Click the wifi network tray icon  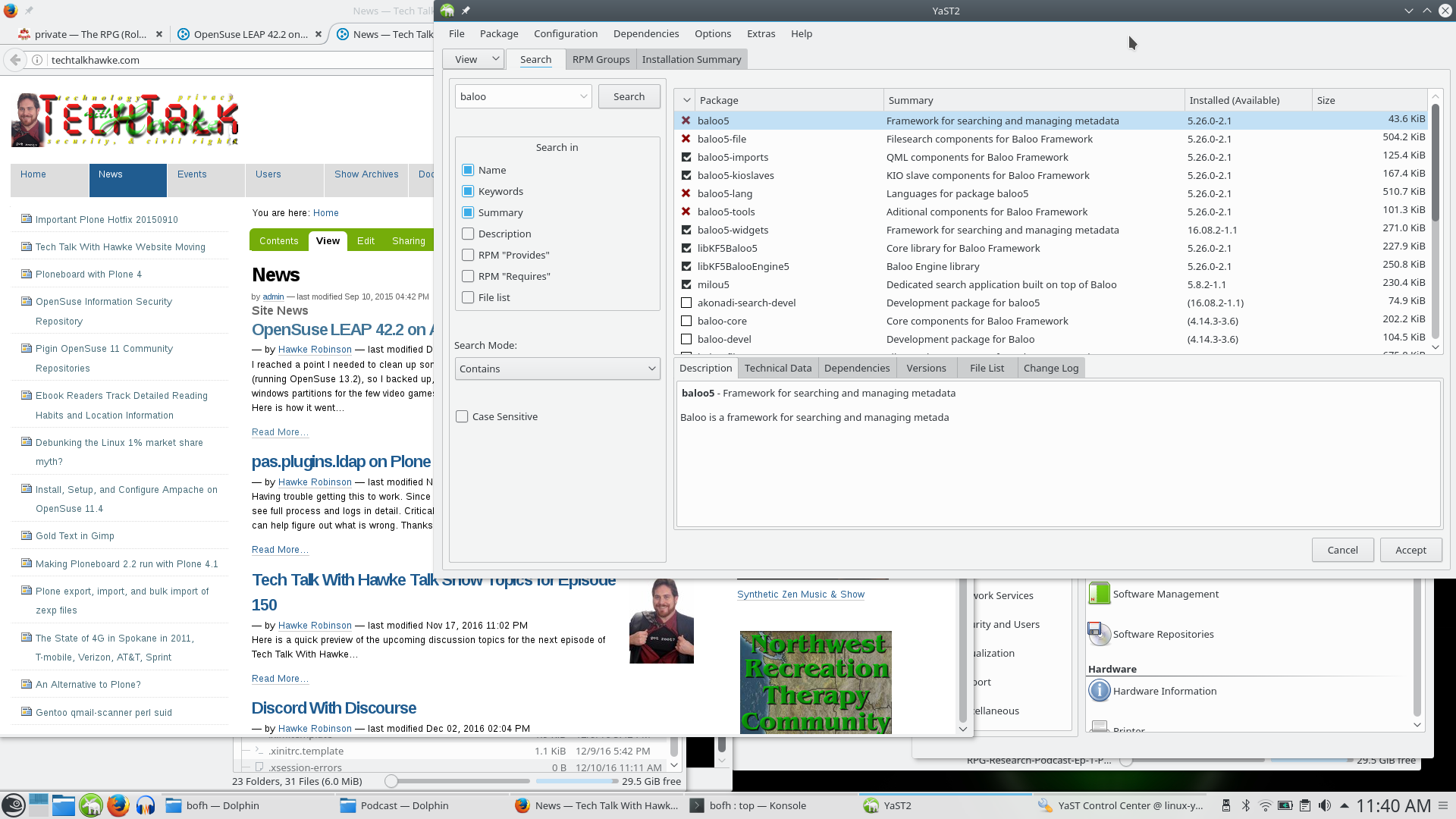1265,805
